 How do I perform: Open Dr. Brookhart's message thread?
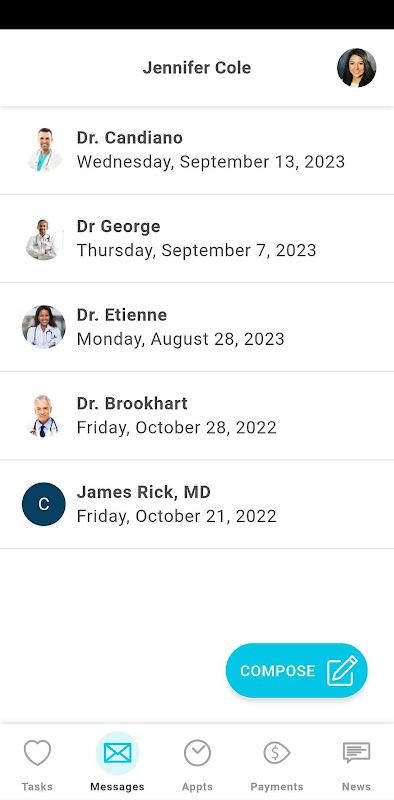197,416
